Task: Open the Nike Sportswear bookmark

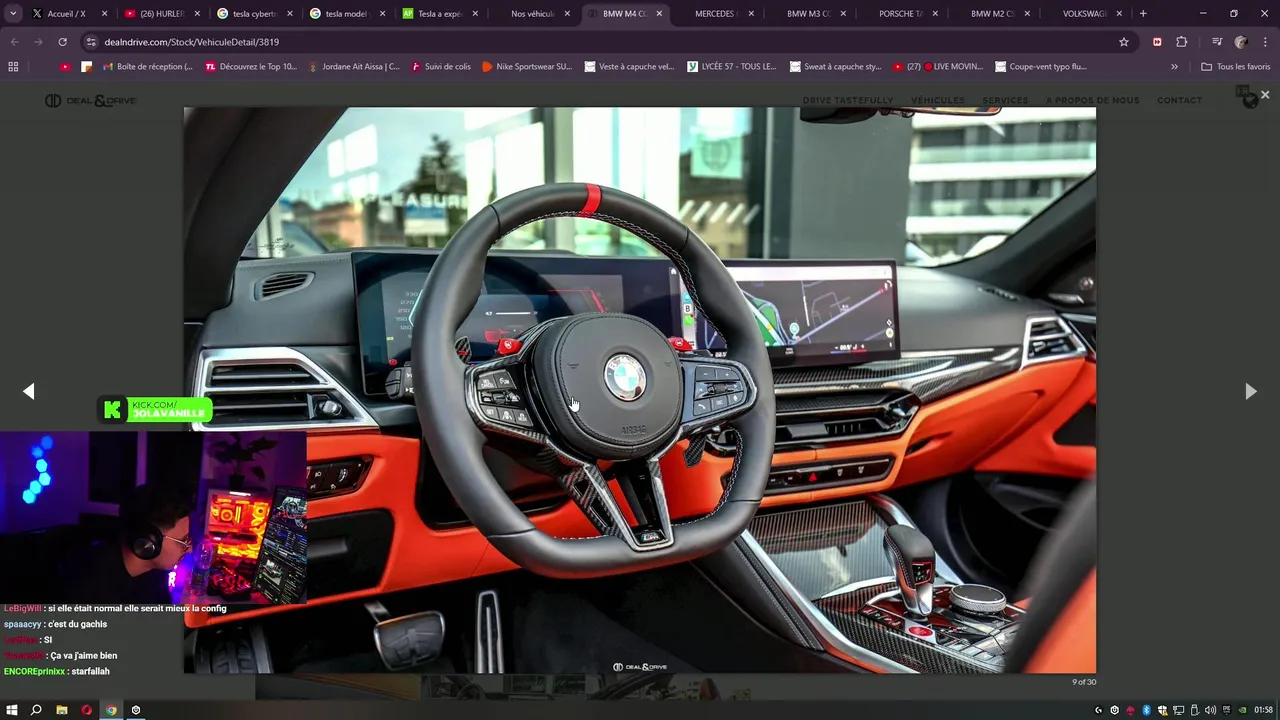Action: [527, 66]
